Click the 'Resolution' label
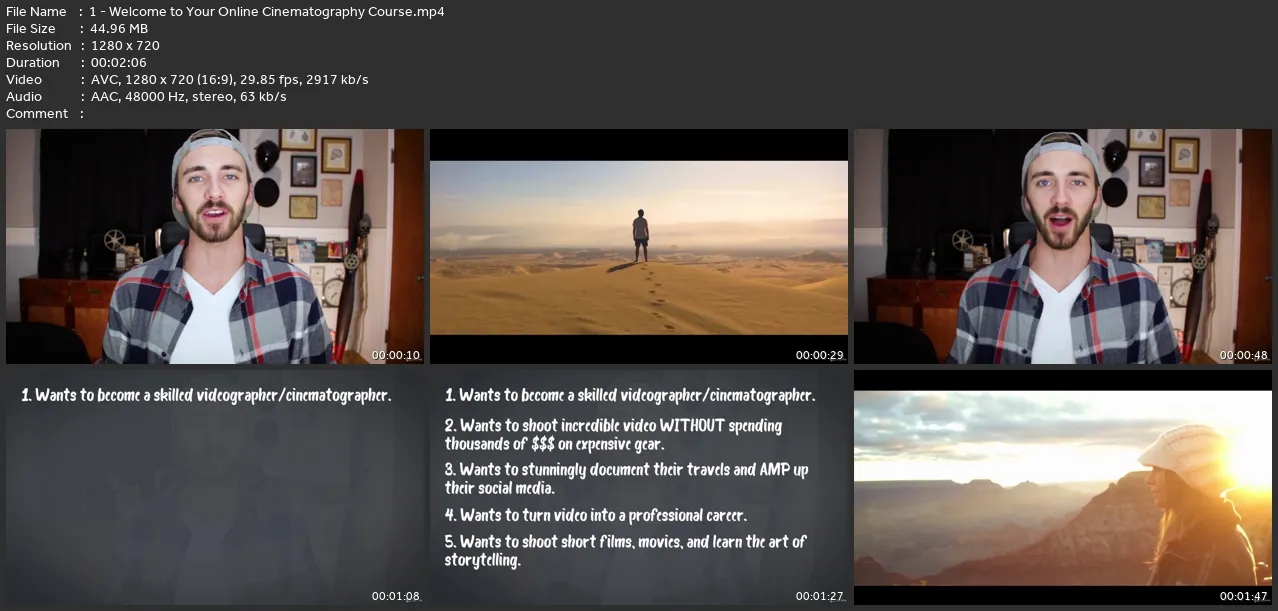Screen dimensions: 1278x611 (x=39, y=46)
